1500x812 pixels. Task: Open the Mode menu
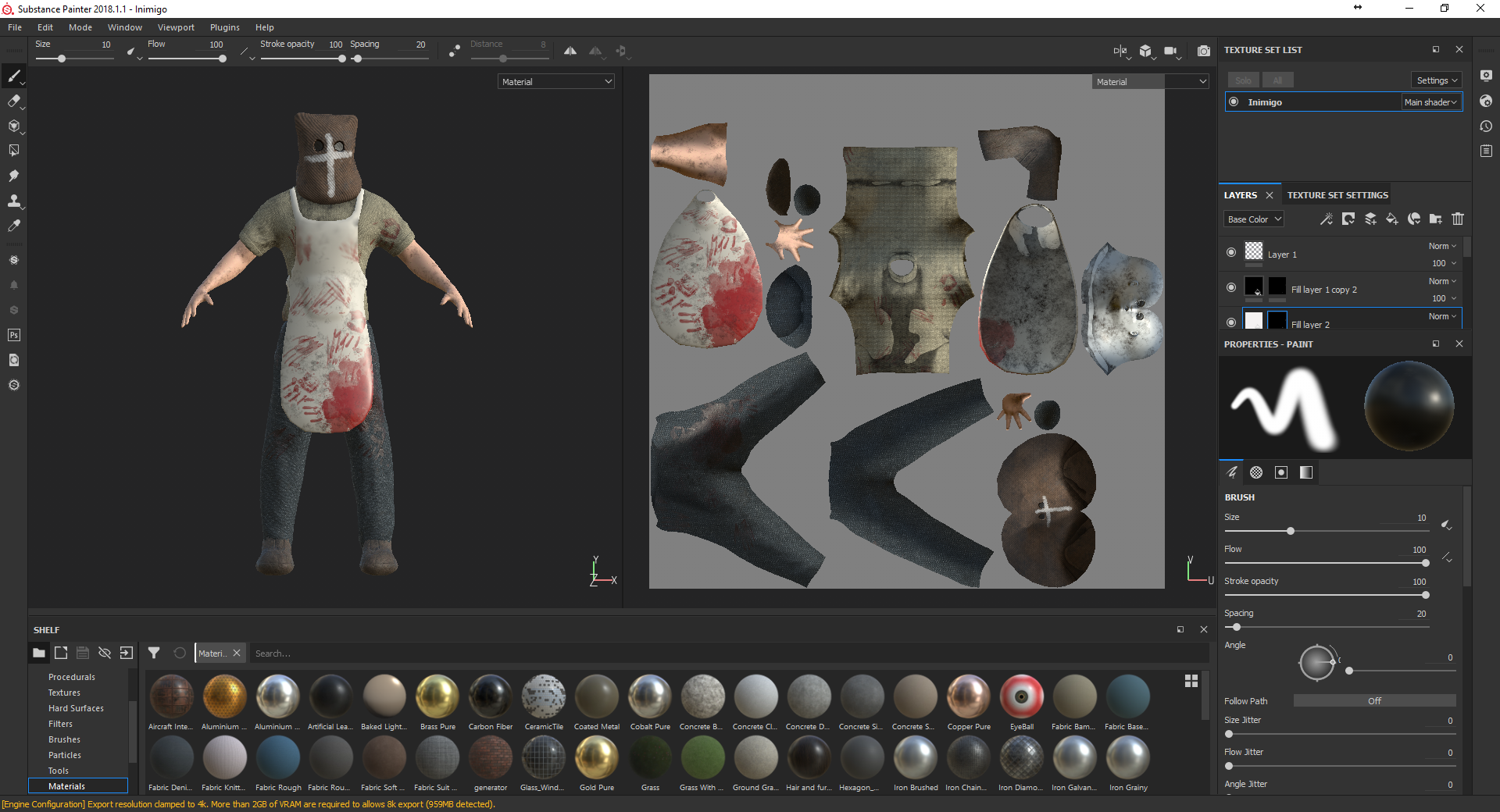point(80,27)
